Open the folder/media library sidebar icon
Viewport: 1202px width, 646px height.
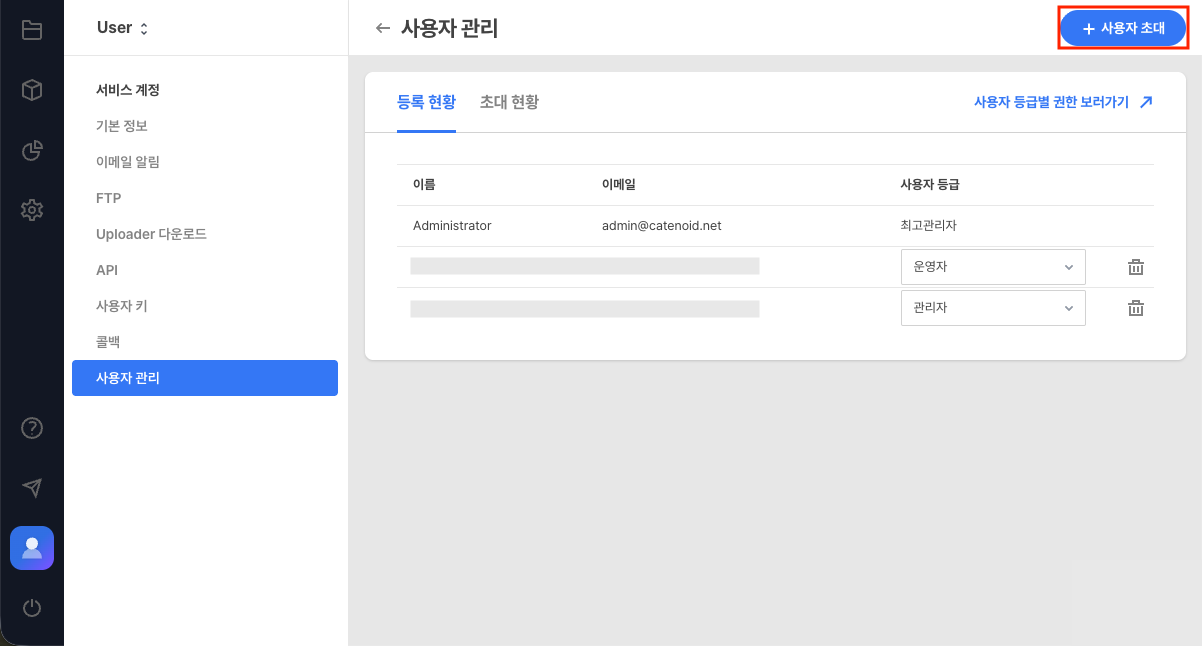[31, 29]
